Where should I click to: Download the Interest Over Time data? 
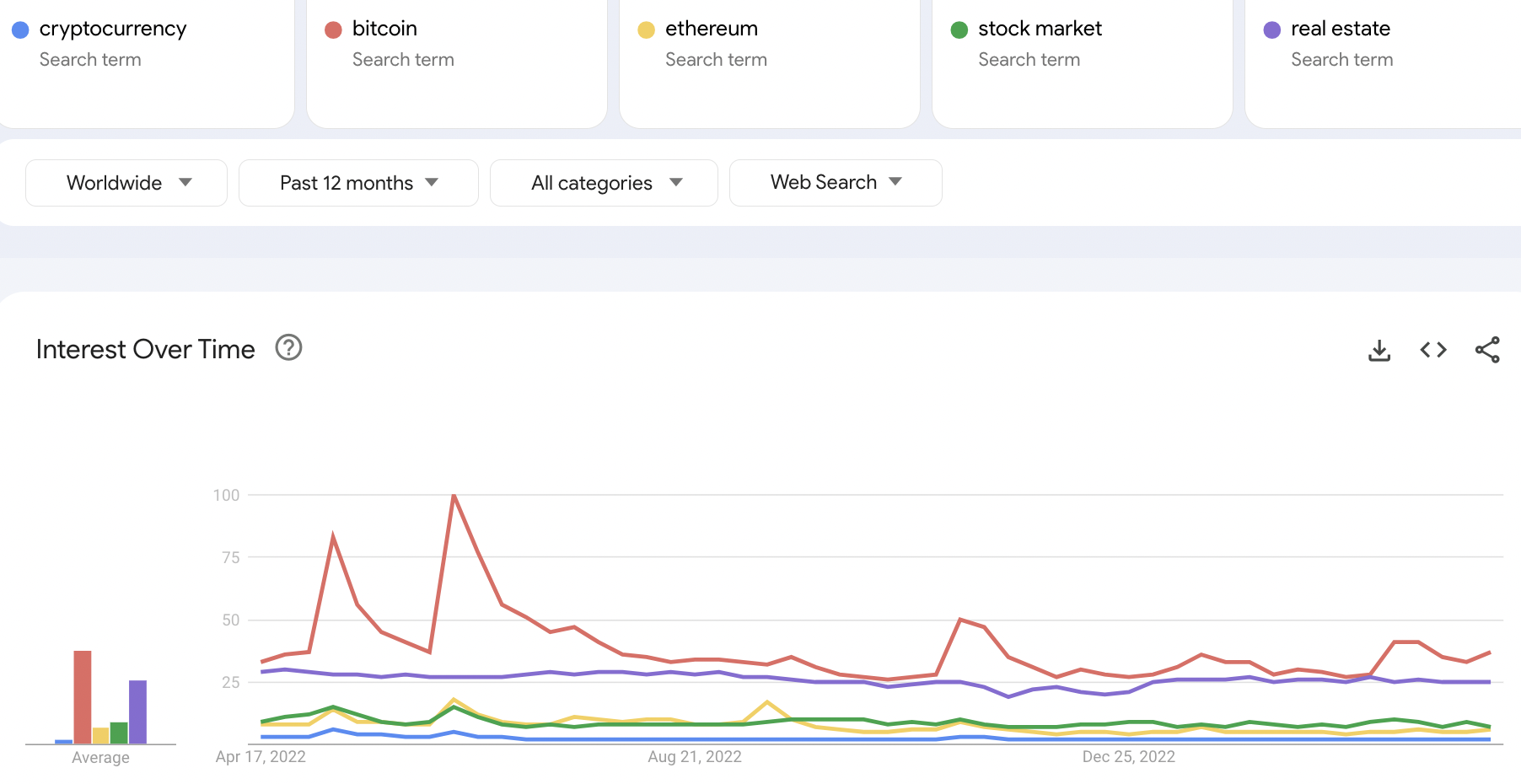1379,350
